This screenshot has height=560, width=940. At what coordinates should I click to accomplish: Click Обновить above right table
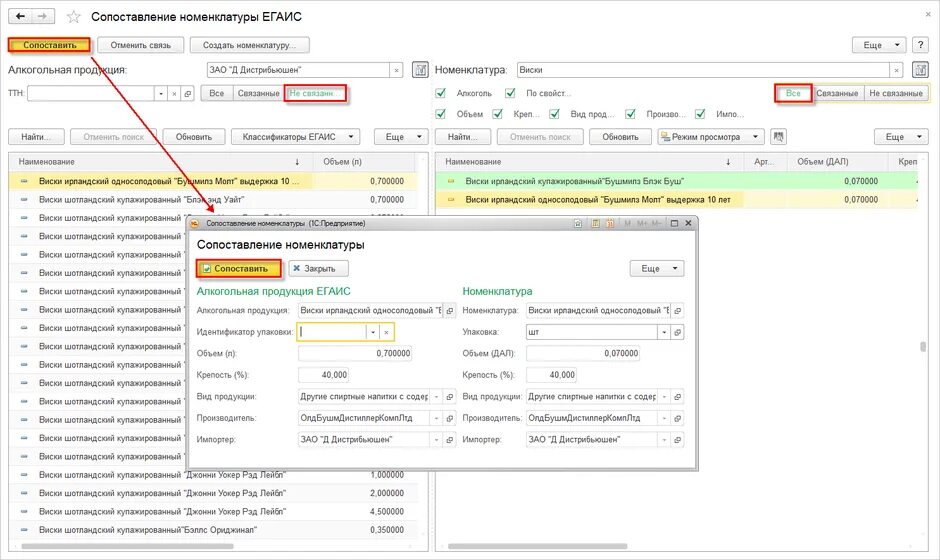[x=620, y=137]
